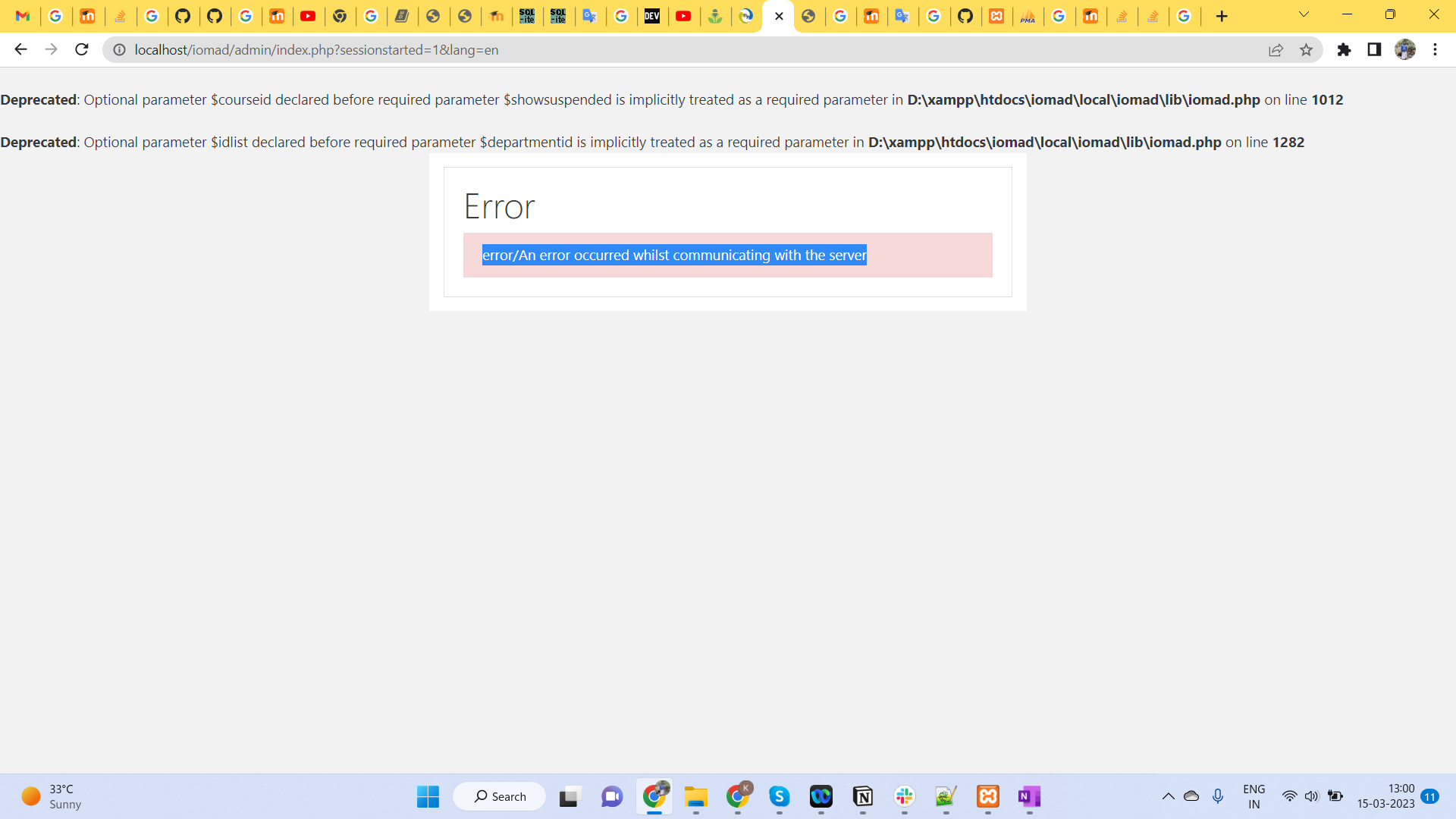Open the Extensions puzzle-piece menu
This screenshot has width=1456, height=819.
coord(1345,50)
